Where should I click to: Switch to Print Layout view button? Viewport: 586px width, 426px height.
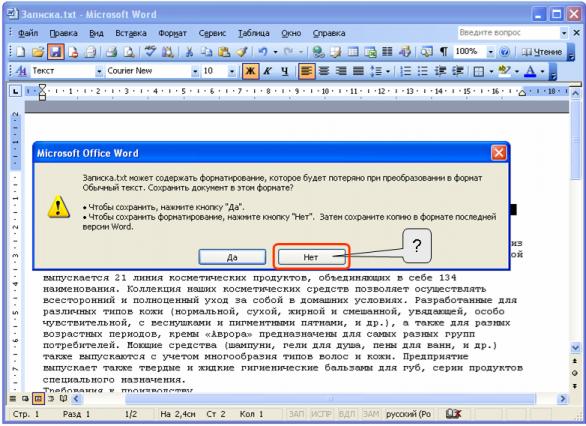click(x=38, y=399)
